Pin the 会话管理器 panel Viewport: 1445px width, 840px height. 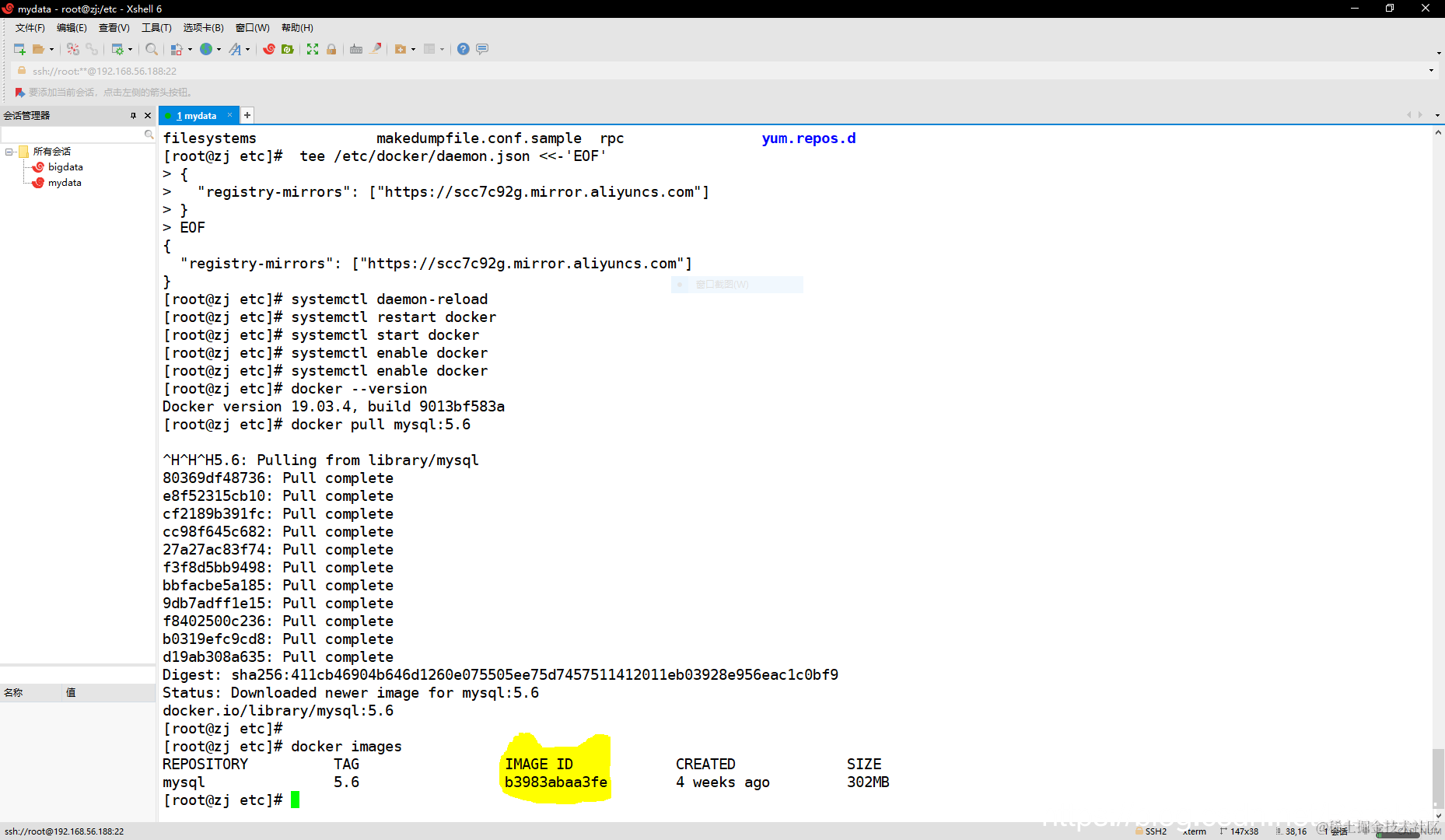(x=133, y=116)
